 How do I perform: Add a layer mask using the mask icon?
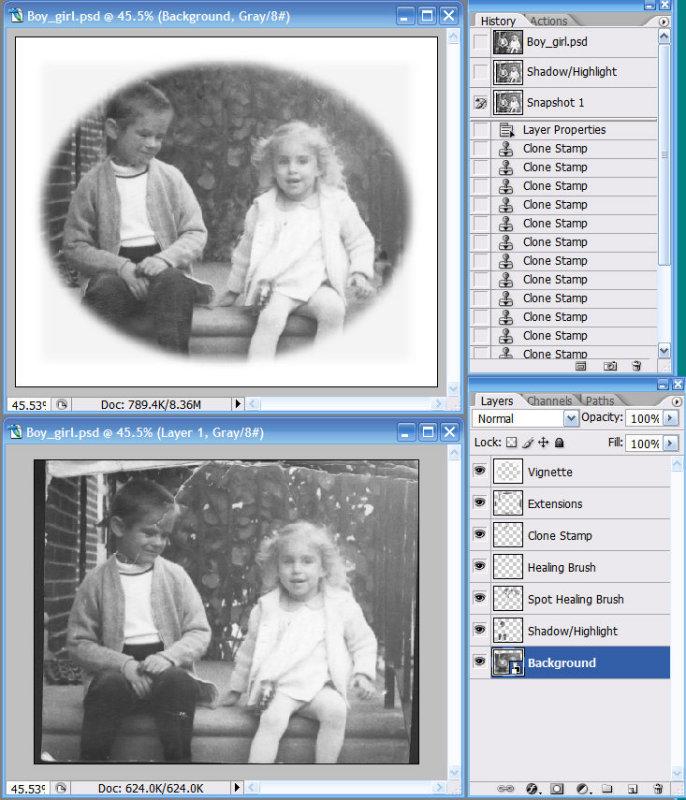pyautogui.click(x=557, y=789)
